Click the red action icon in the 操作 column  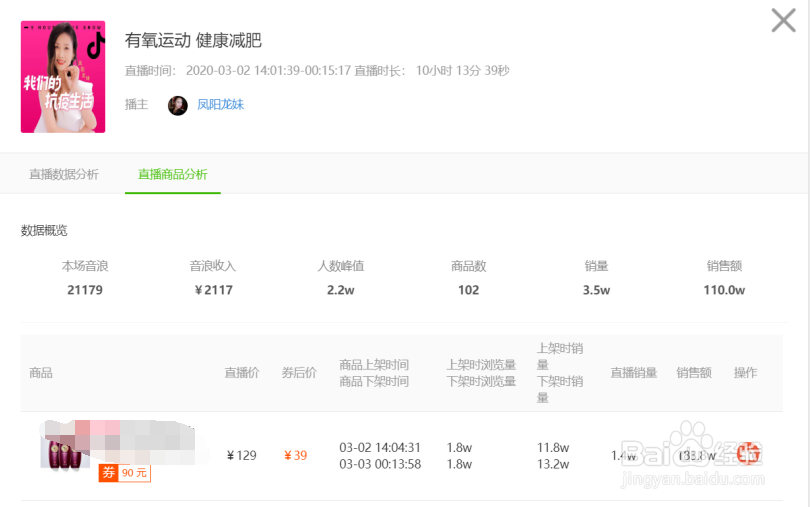[749, 453]
